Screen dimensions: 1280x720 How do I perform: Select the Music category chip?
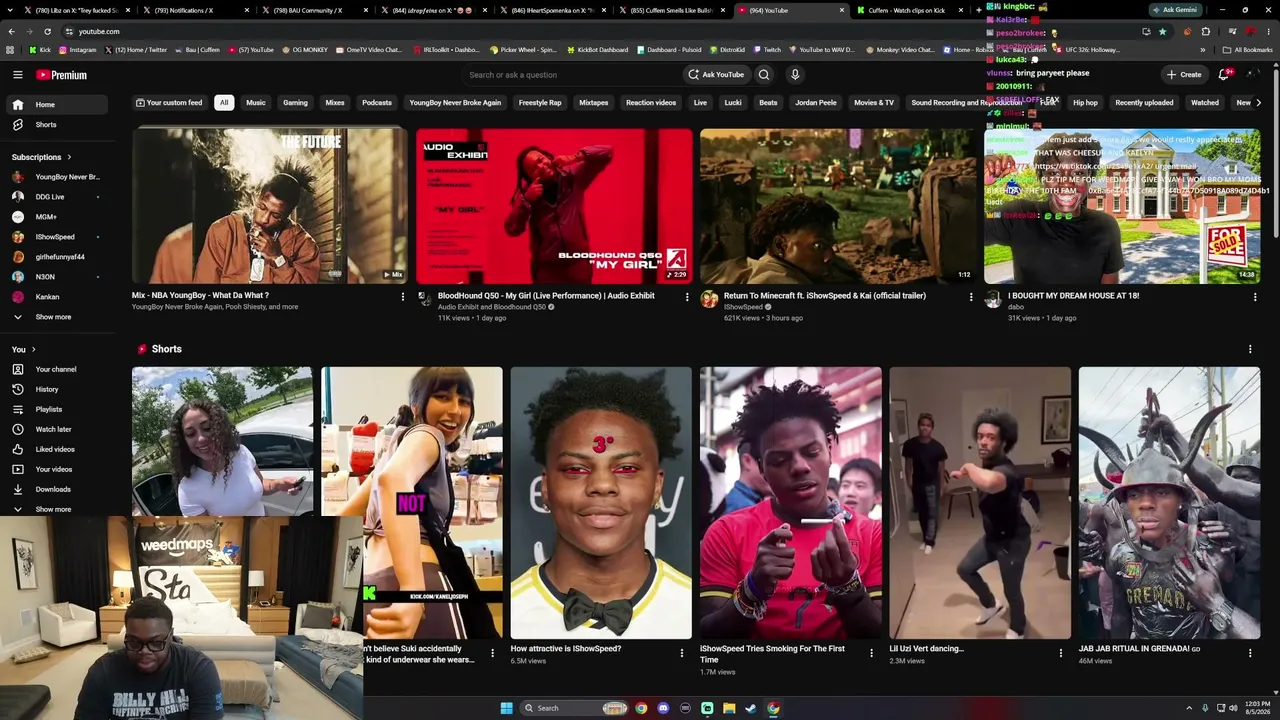(x=256, y=103)
